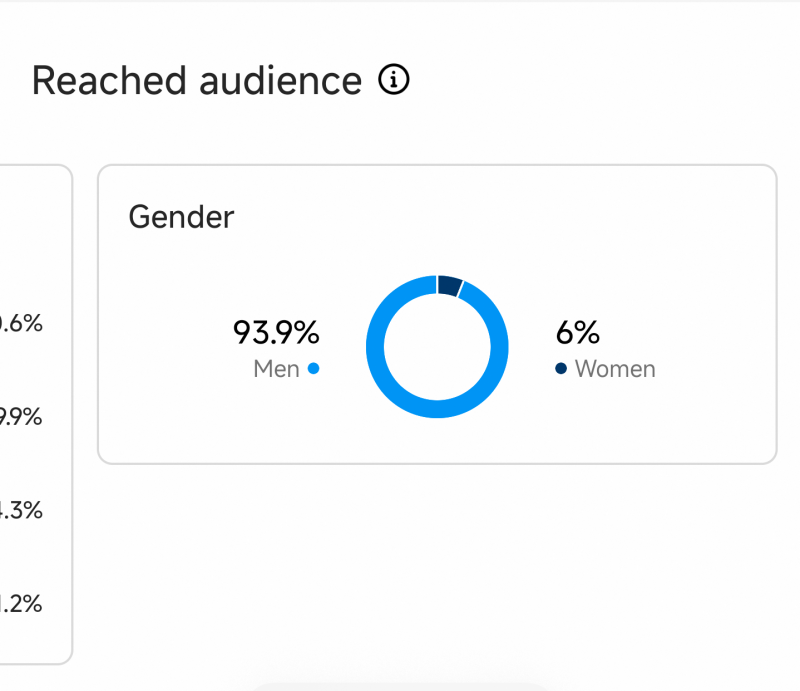The image size is (800, 691).
Task: Click the percentage ending in .6% in left card
Action: click(23, 323)
